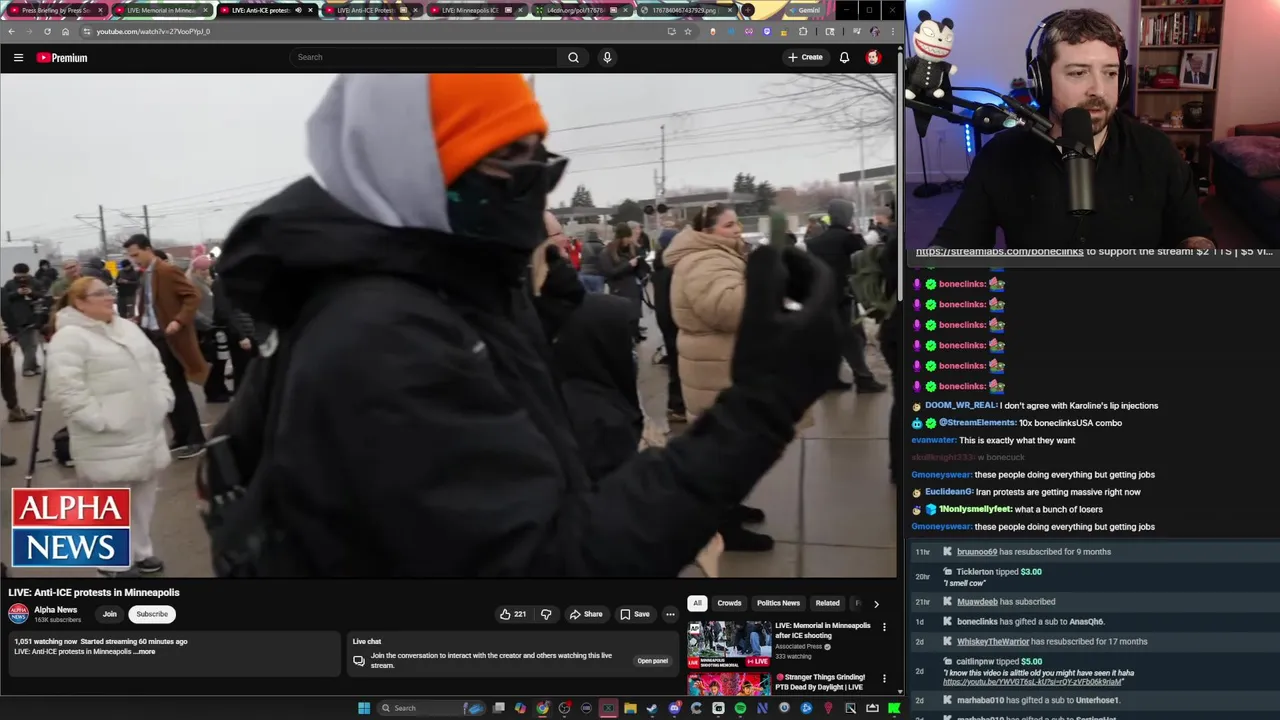1280x720 pixels.
Task: Click the Gemini button in title bar
Action: pos(803,10)
